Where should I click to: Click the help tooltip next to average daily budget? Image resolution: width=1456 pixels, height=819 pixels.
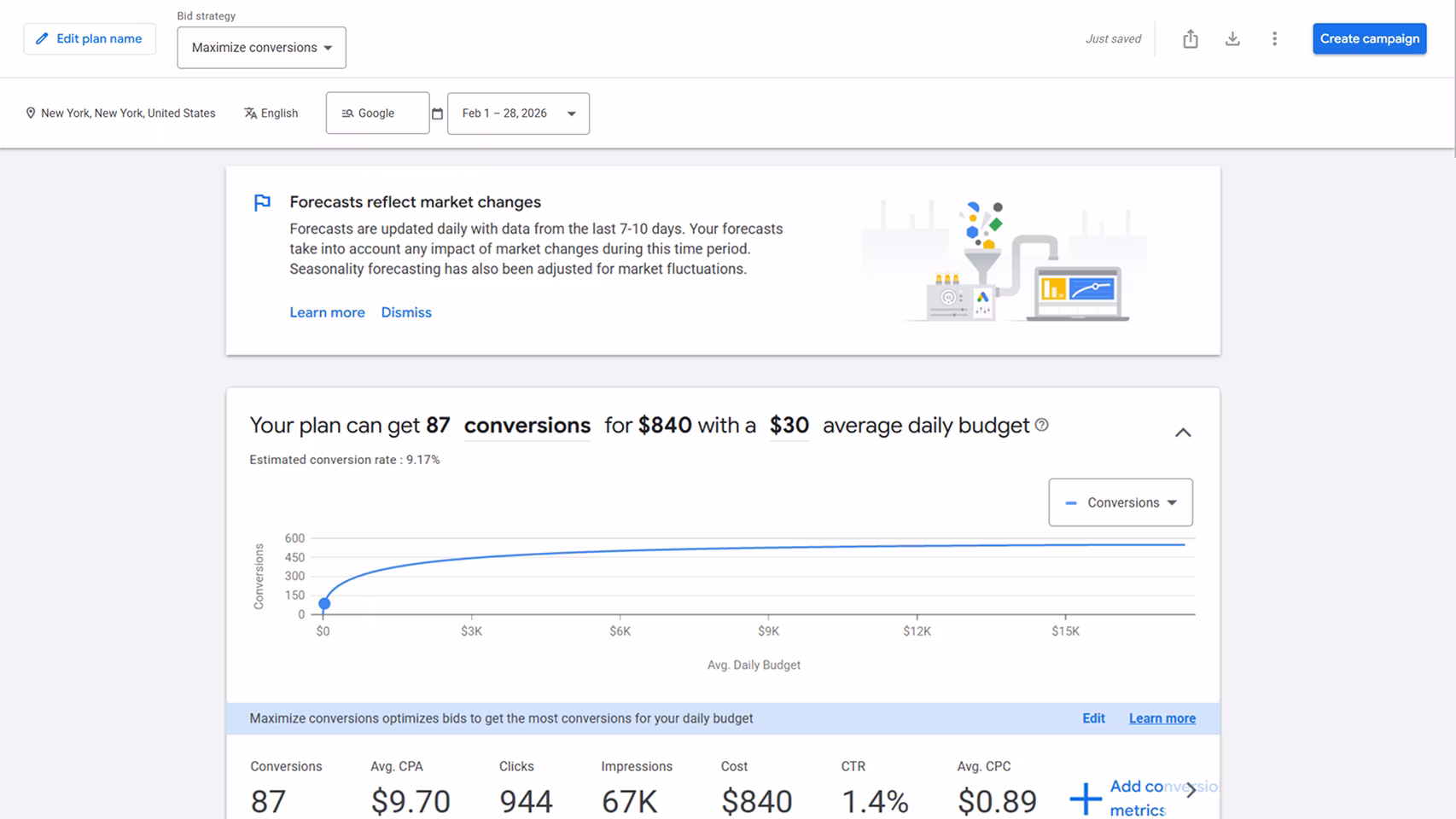[x=1040, y=426]
